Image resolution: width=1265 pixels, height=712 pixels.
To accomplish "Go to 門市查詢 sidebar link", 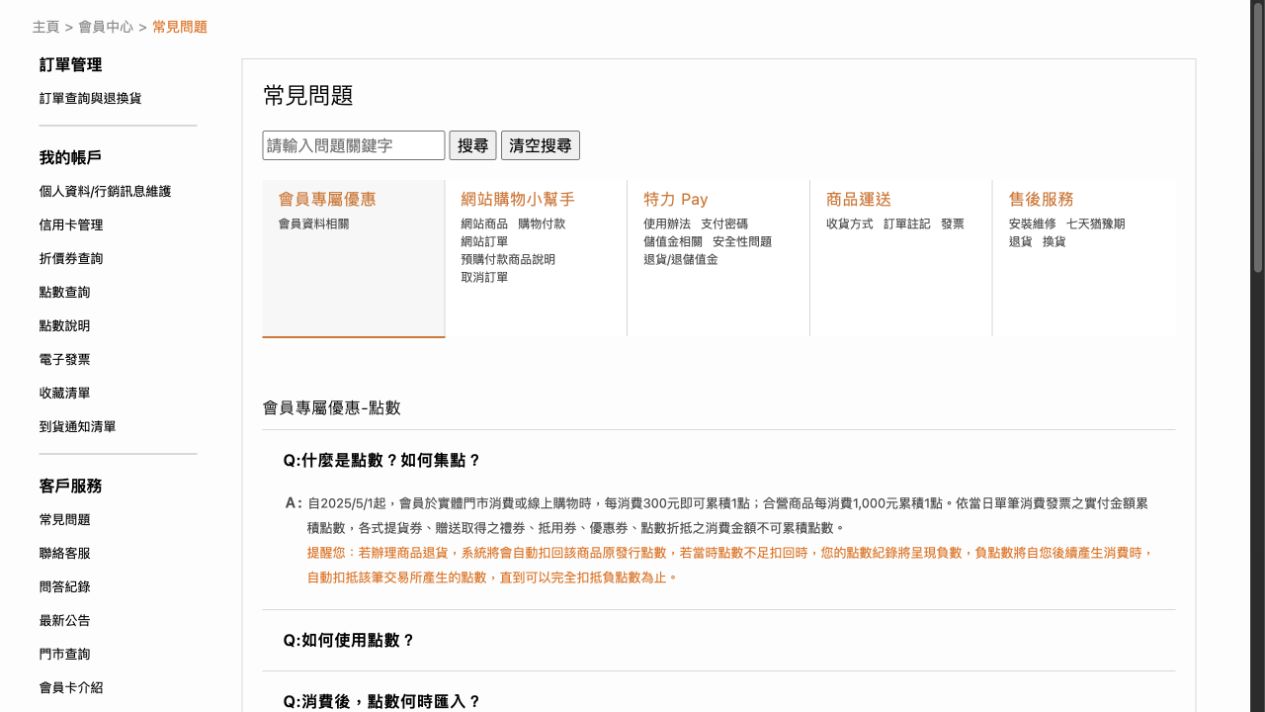I will [65, 654].
